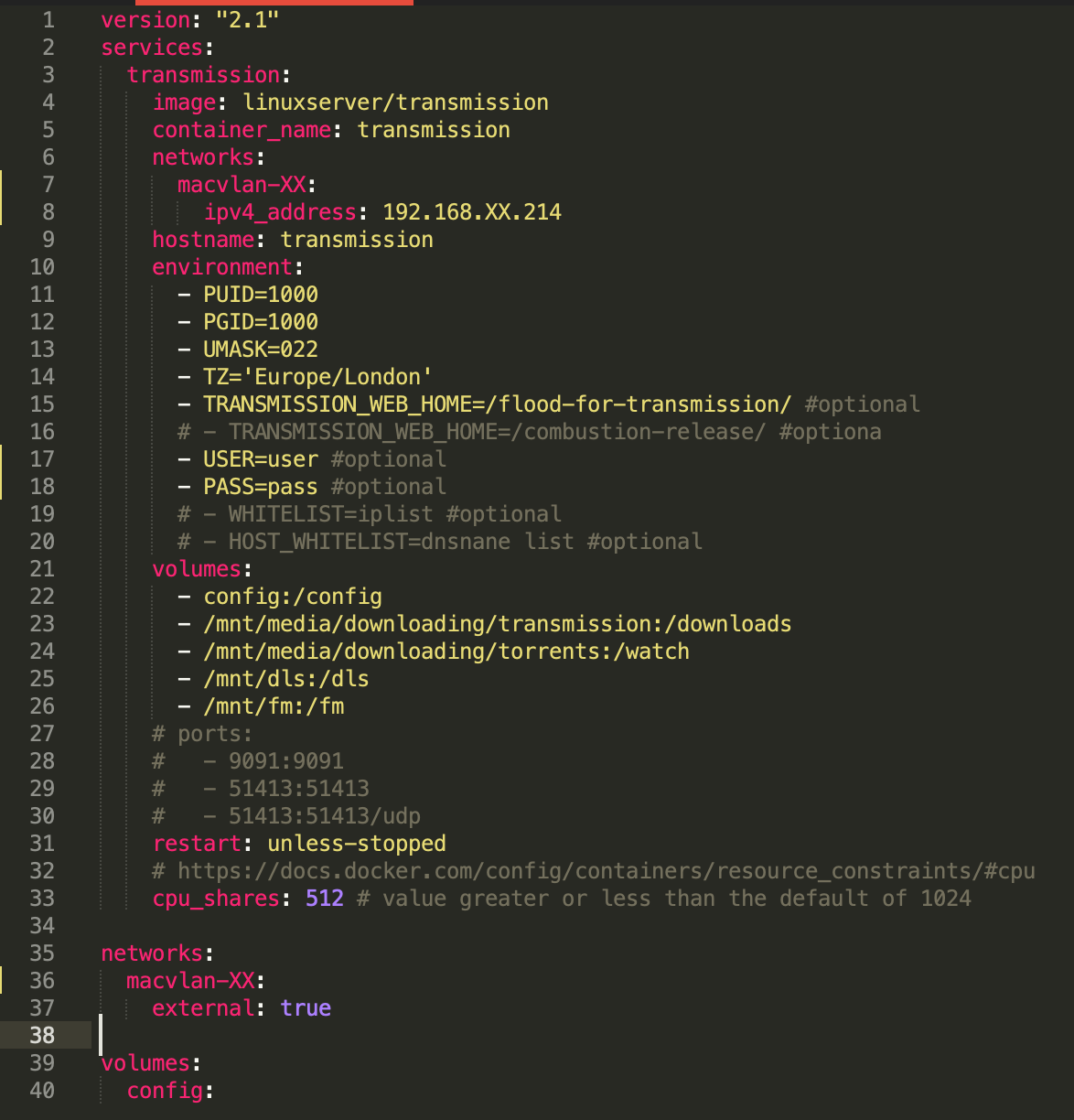
Task: Click the ipv4_address 192.168.XX.214 value
Action: pyautogui.click(x=472, y=211)
